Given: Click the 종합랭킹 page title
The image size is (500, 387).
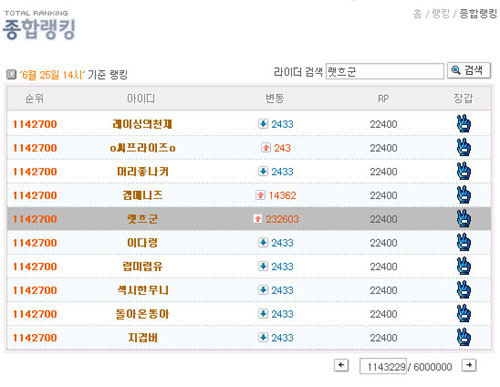Looking at the screenshot, I should pyautogui.click(x=39, y=29).
